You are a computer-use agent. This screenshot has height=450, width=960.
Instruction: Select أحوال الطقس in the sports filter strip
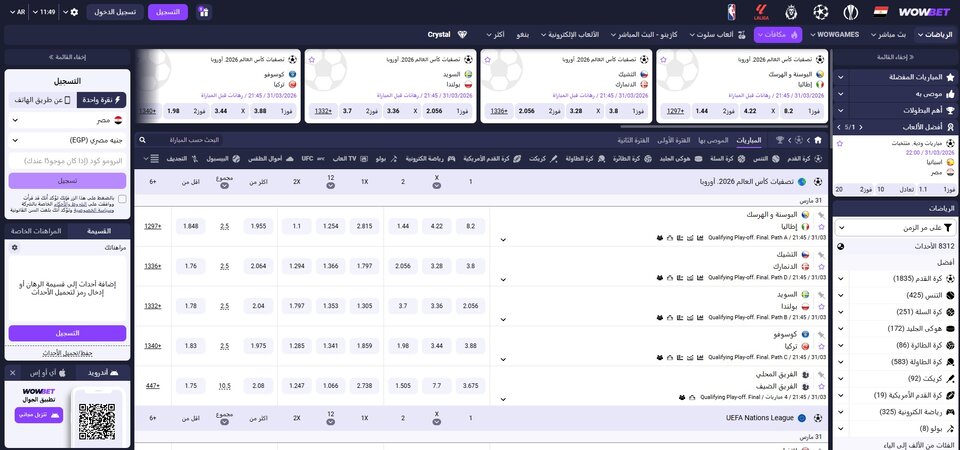coord(270,159)
